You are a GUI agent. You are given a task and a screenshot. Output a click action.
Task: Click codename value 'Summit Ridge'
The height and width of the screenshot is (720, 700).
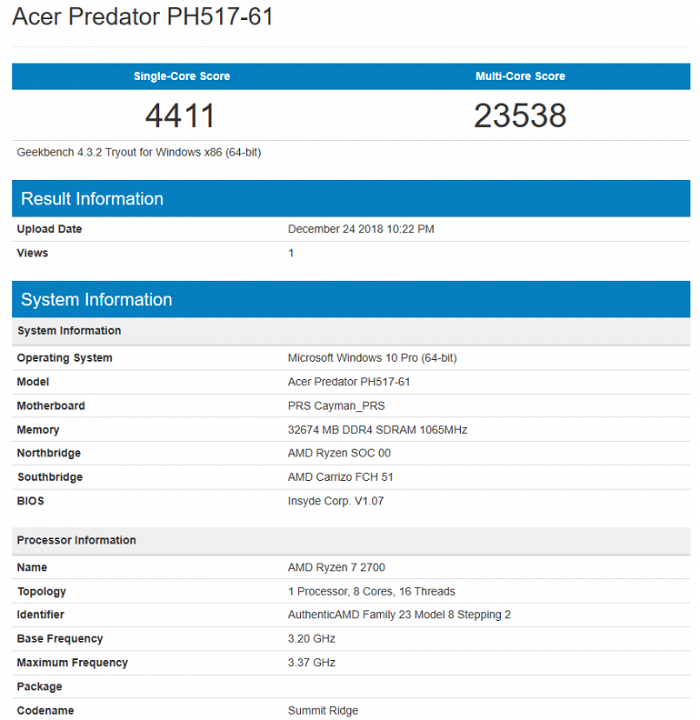(x=323, y=711)
